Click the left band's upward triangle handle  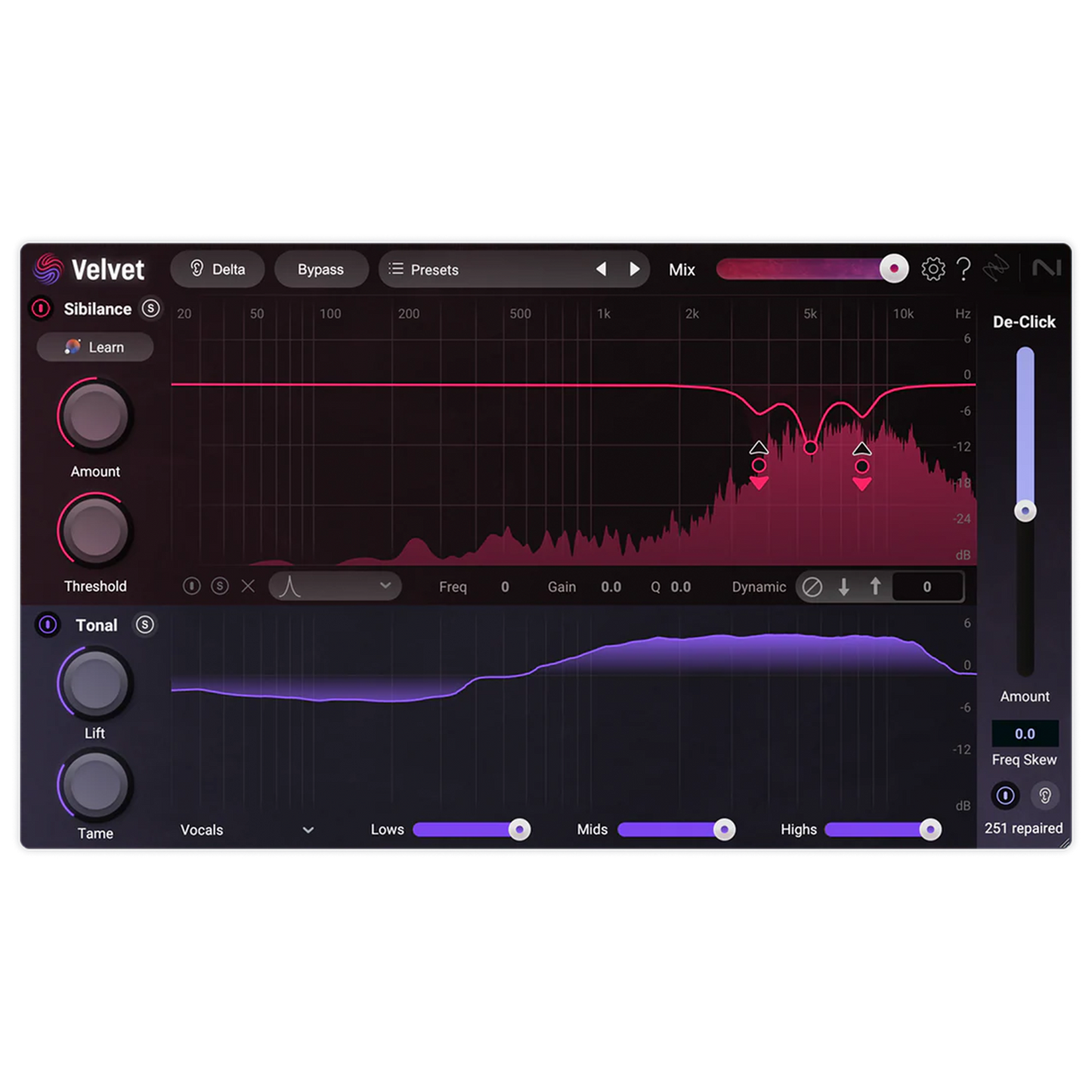(x=759, y=447)
